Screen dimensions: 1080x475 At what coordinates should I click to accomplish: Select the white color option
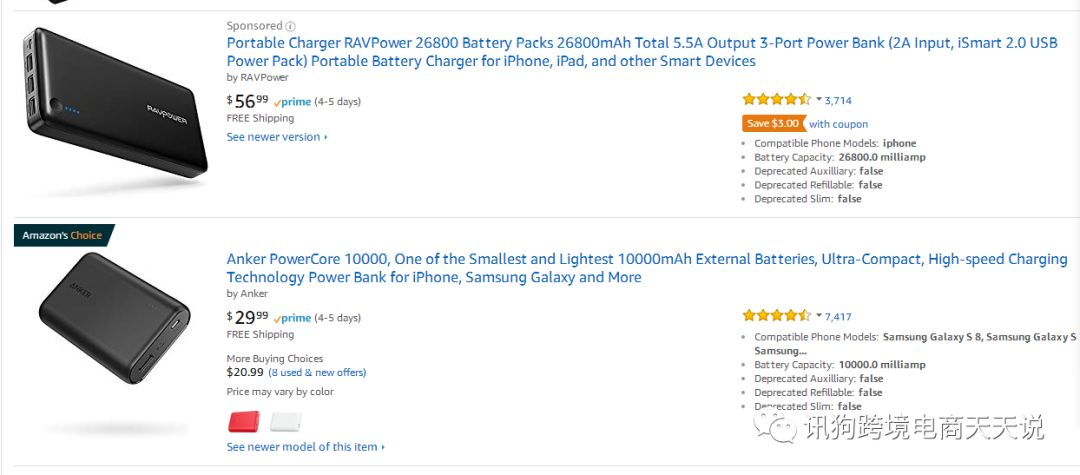pos(285,421)
